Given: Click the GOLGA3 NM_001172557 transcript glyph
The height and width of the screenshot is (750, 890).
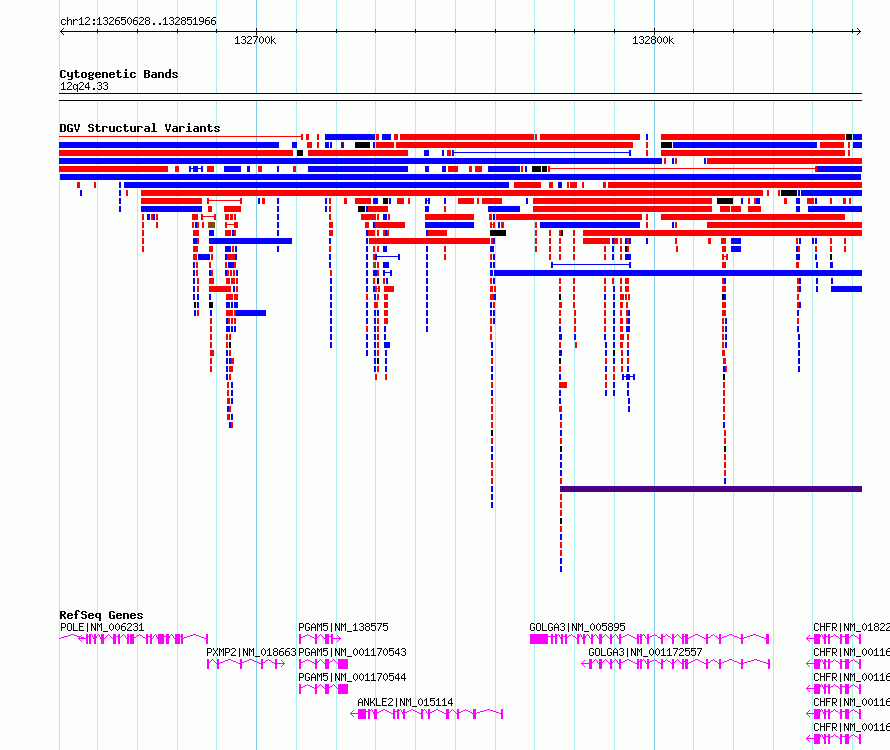Looking at the screenshot, I should pos(675,664).
